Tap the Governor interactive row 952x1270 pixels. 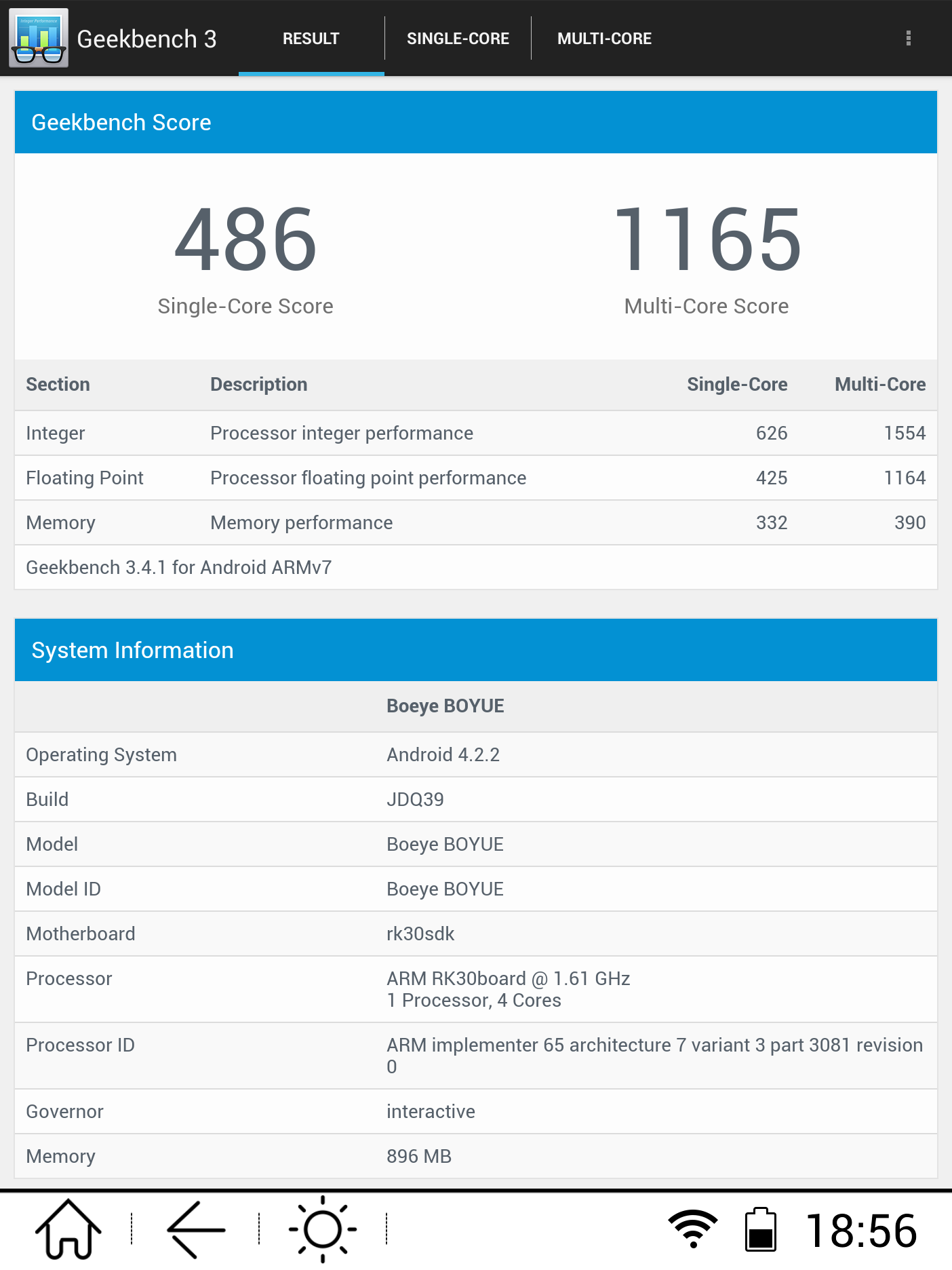[476, 1111]
